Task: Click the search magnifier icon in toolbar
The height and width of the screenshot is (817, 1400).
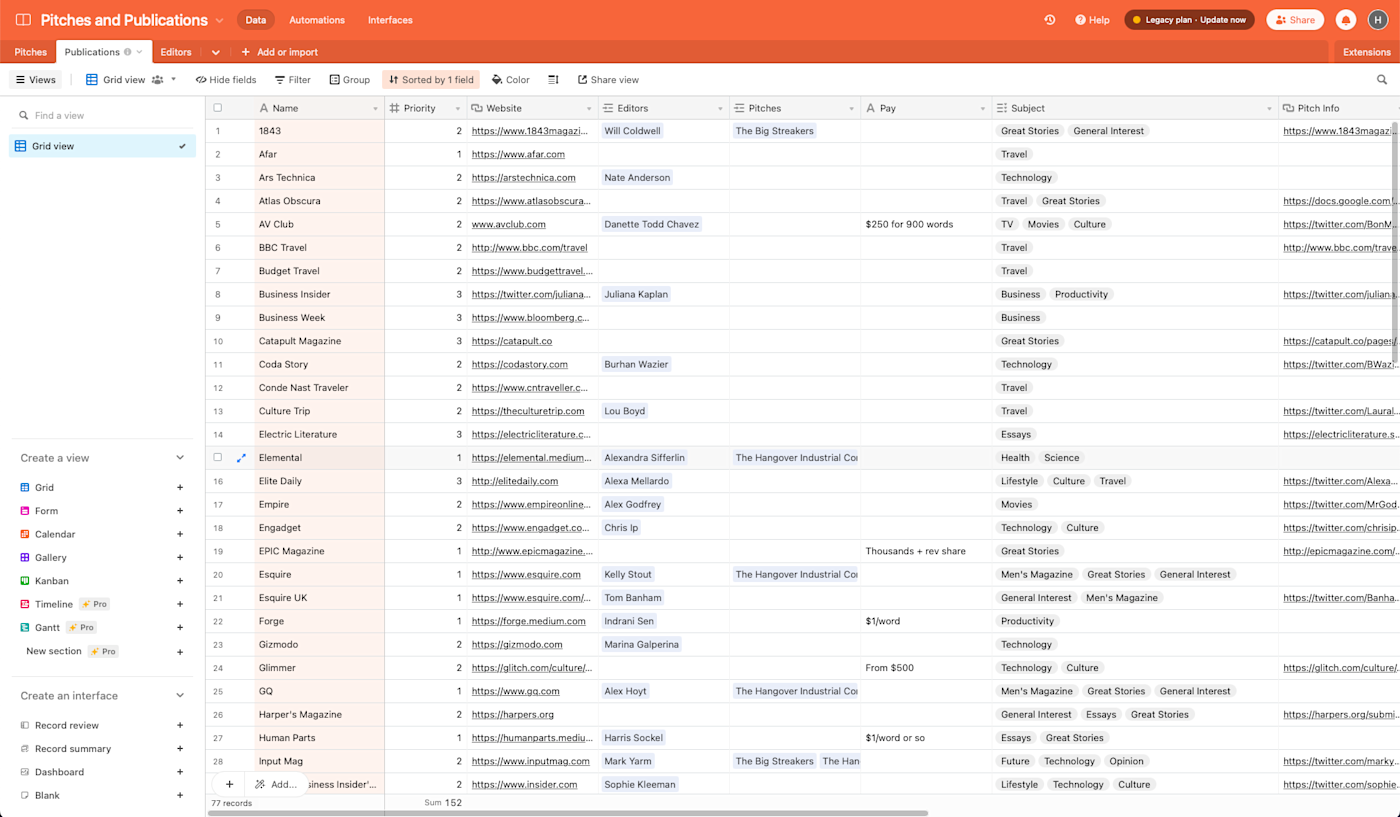Action: pos(1382,80)
